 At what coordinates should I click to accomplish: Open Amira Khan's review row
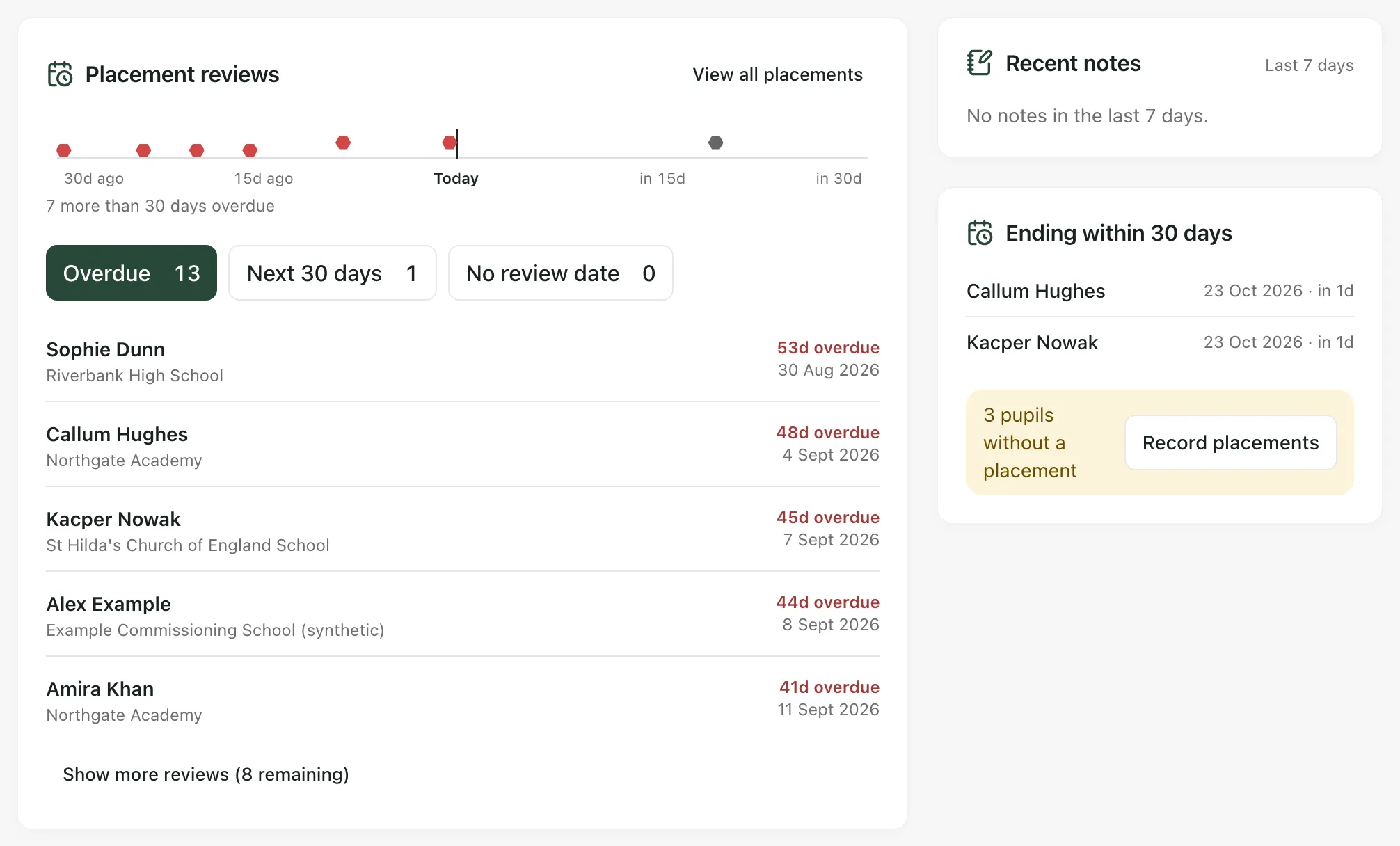coord(463,699)
